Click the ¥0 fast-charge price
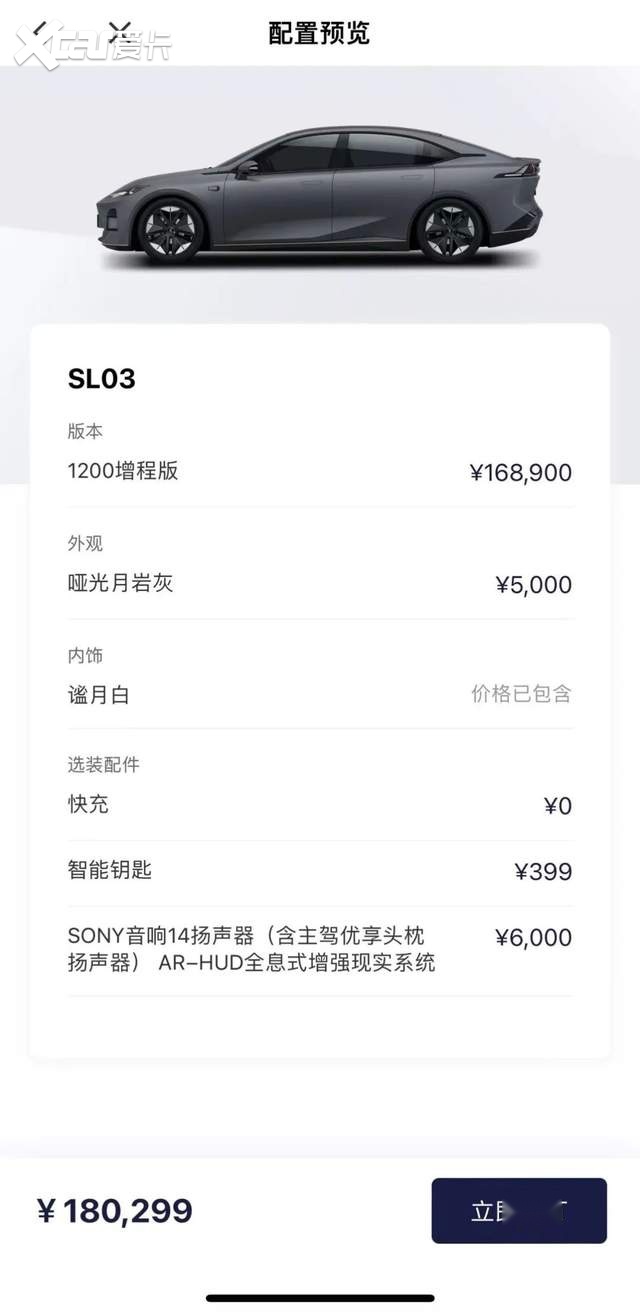The width and height of the screenshot is (640, 1314). click(558, 806)
